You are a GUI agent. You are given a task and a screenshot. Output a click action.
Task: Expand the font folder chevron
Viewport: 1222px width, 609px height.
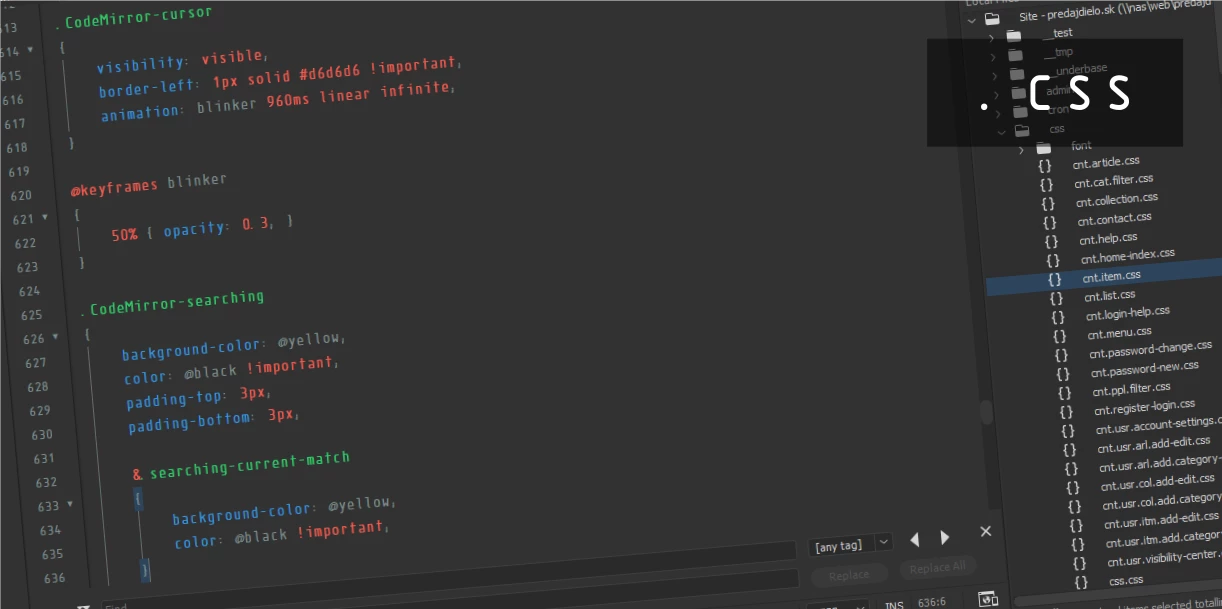coord(1021,151)
